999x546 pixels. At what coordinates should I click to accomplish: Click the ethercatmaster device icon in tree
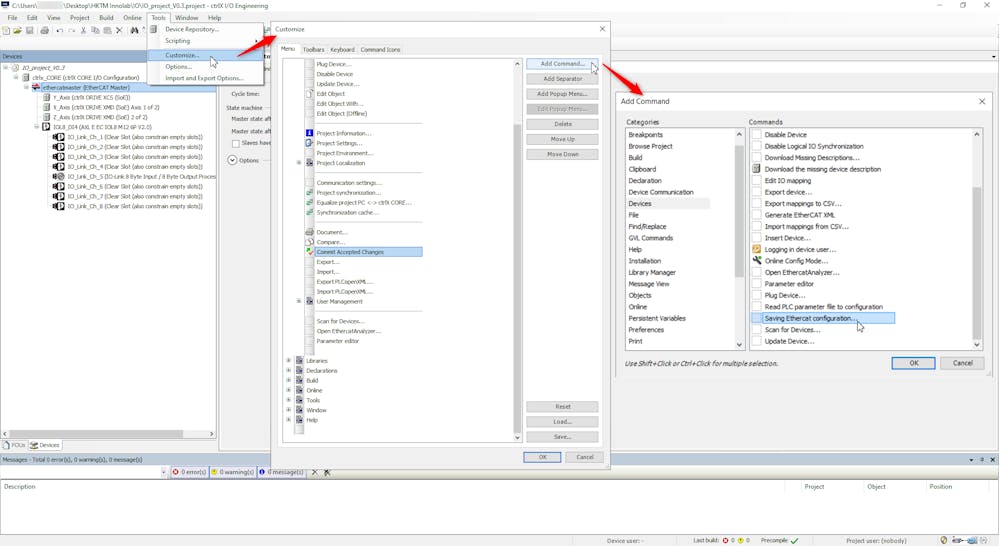tap(37, 87)
